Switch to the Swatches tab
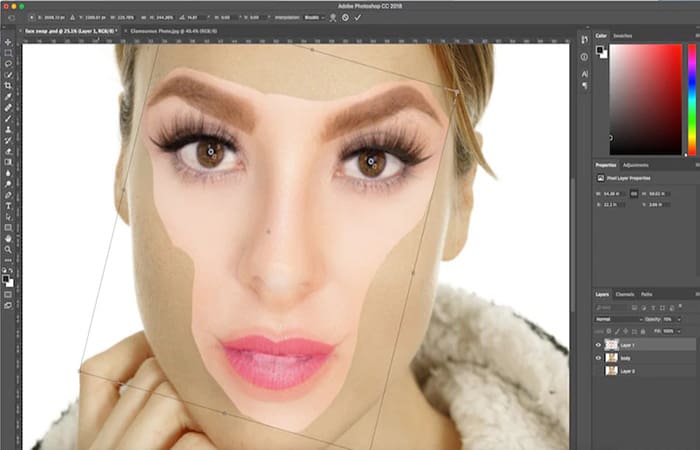700x450 pixels. click(622, 35)
